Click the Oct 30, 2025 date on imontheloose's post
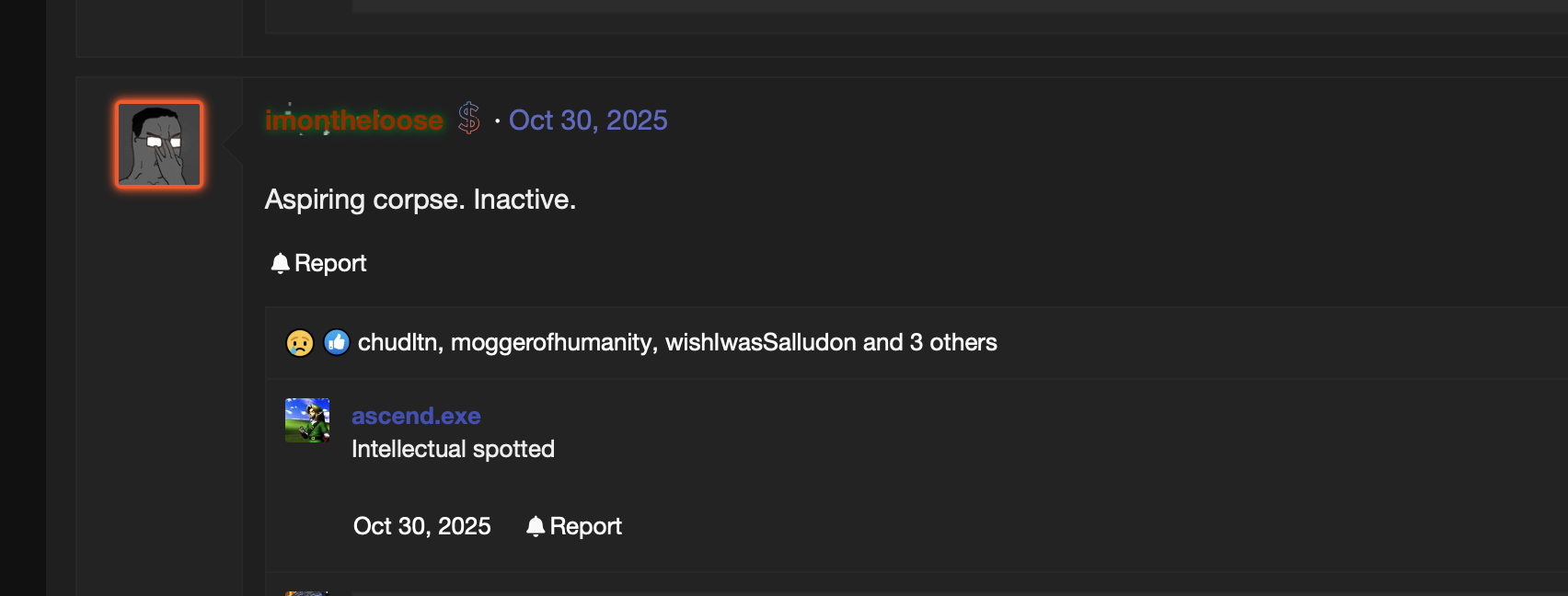Viewport: 1568px width, 596px height. click(x=588, y=120)
